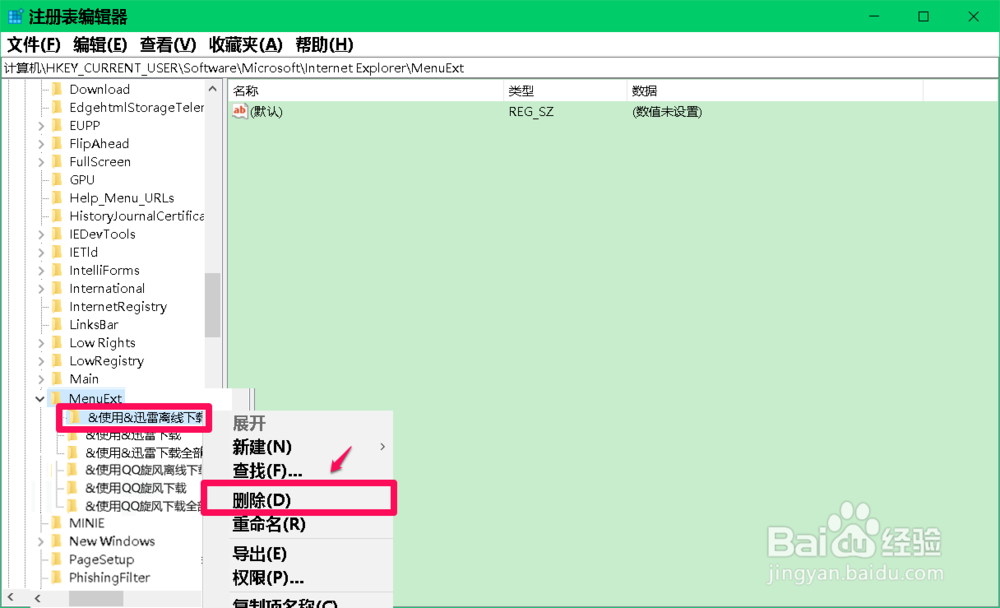The height and width of the screenshot is (608, 1000).
Task: Select the &使用QQ旋风离线下载 key
Action: pyautogui.click(x=144, y=470)
